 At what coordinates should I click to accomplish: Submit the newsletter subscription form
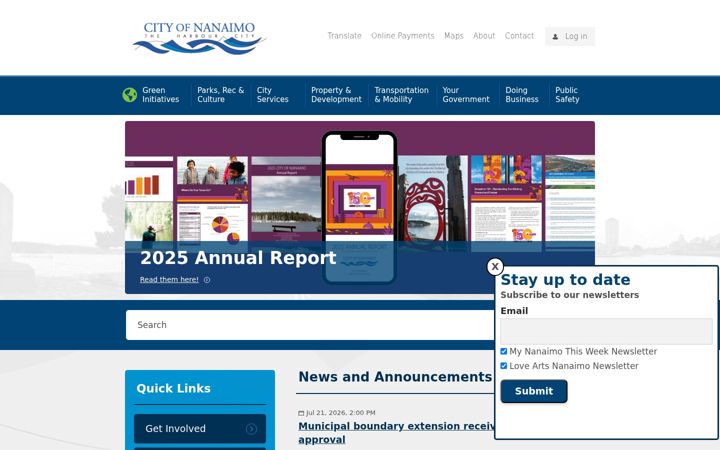[534, 391]
